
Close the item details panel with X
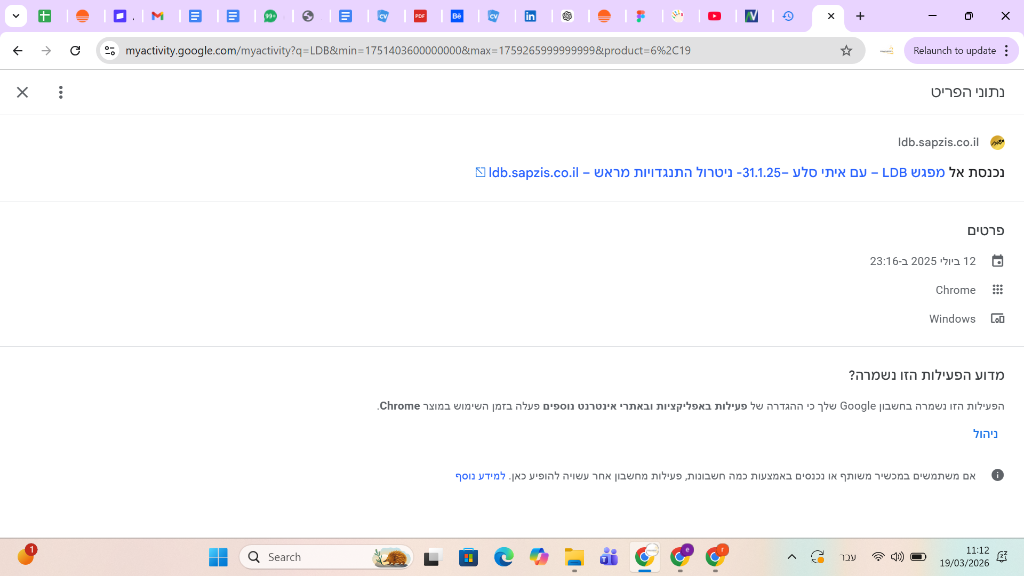[22, 92]
